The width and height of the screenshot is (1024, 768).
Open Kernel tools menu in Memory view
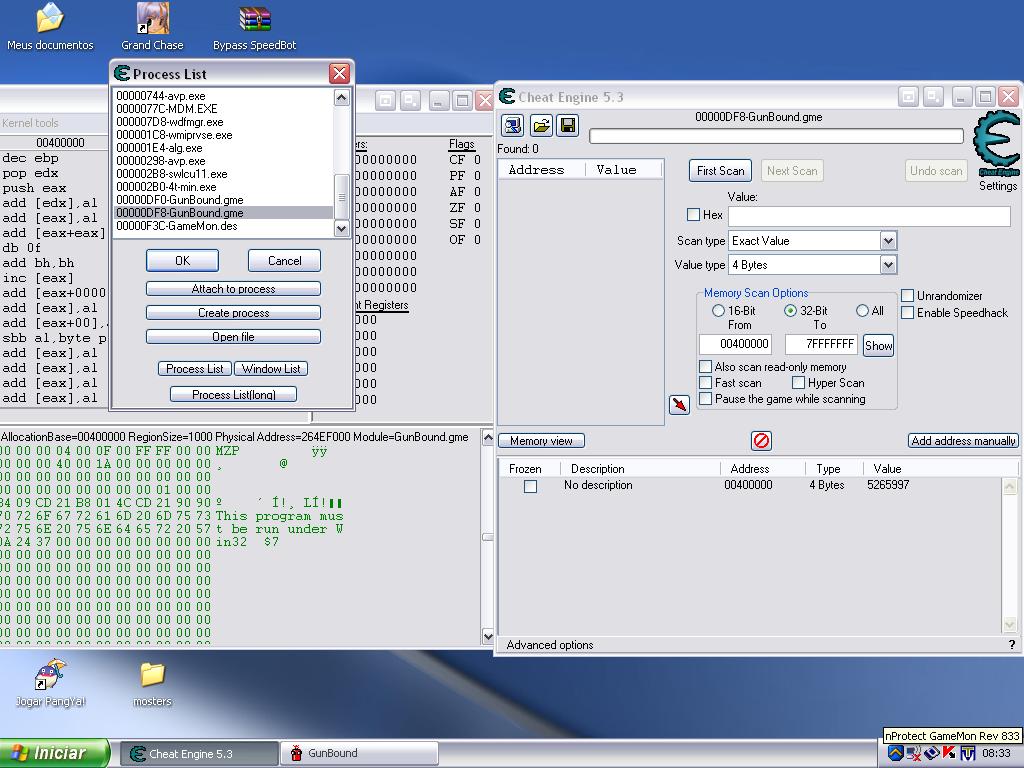(30, 123)
